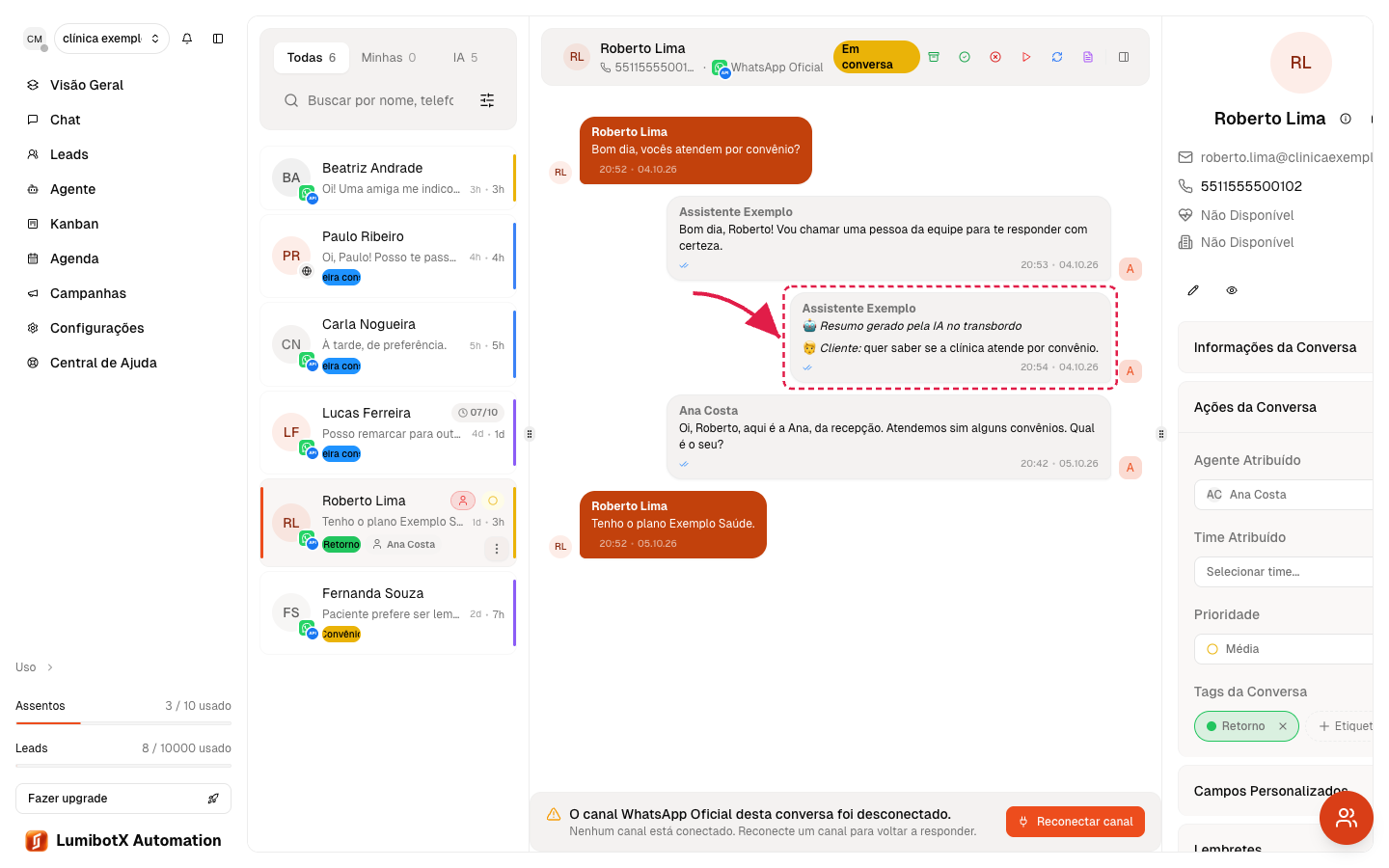Click the Leads usage progress bar
This screenshot has height=868, width=1389.
123,765
